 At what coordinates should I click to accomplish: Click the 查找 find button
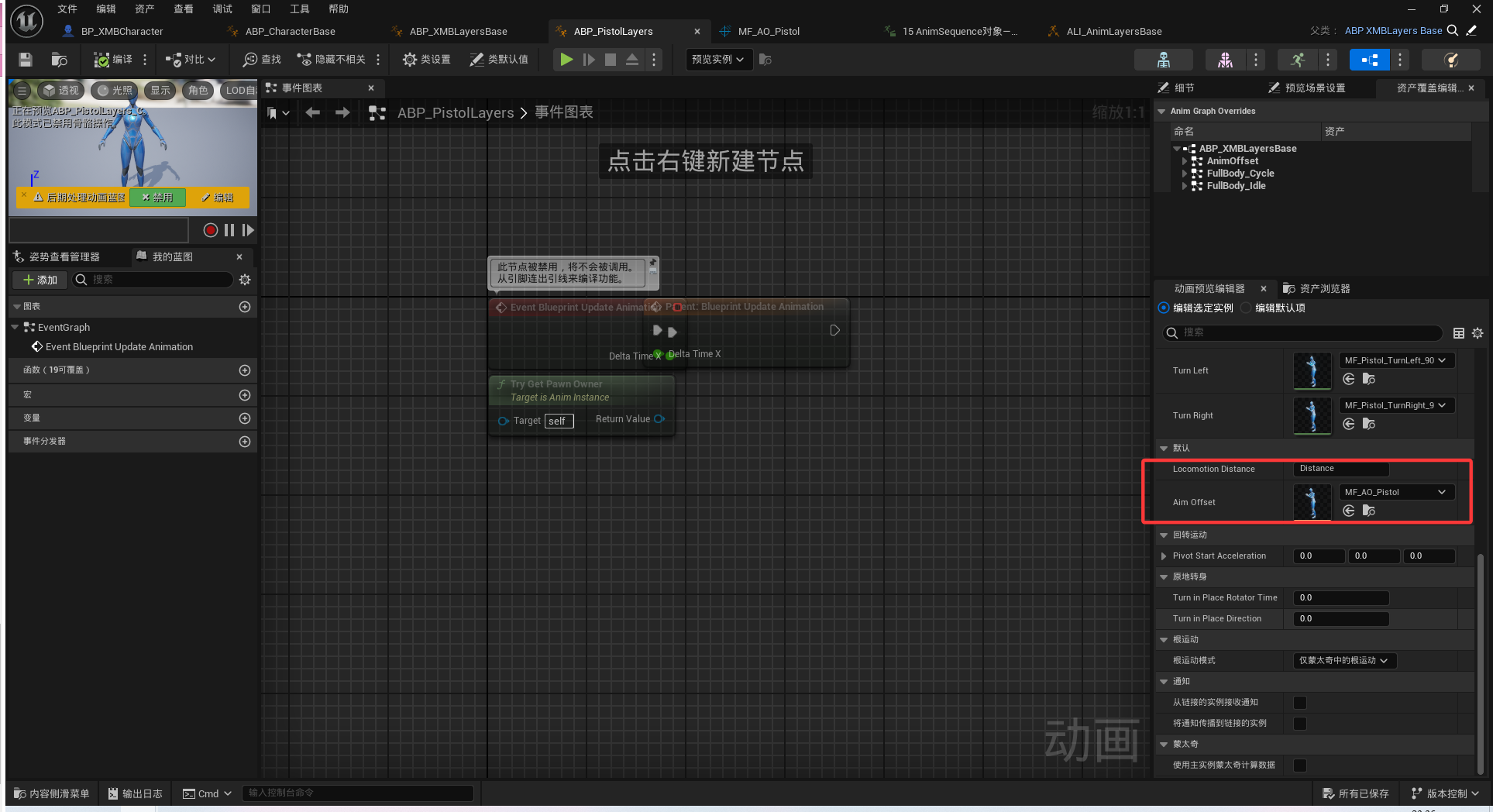(x=262, y=60)
